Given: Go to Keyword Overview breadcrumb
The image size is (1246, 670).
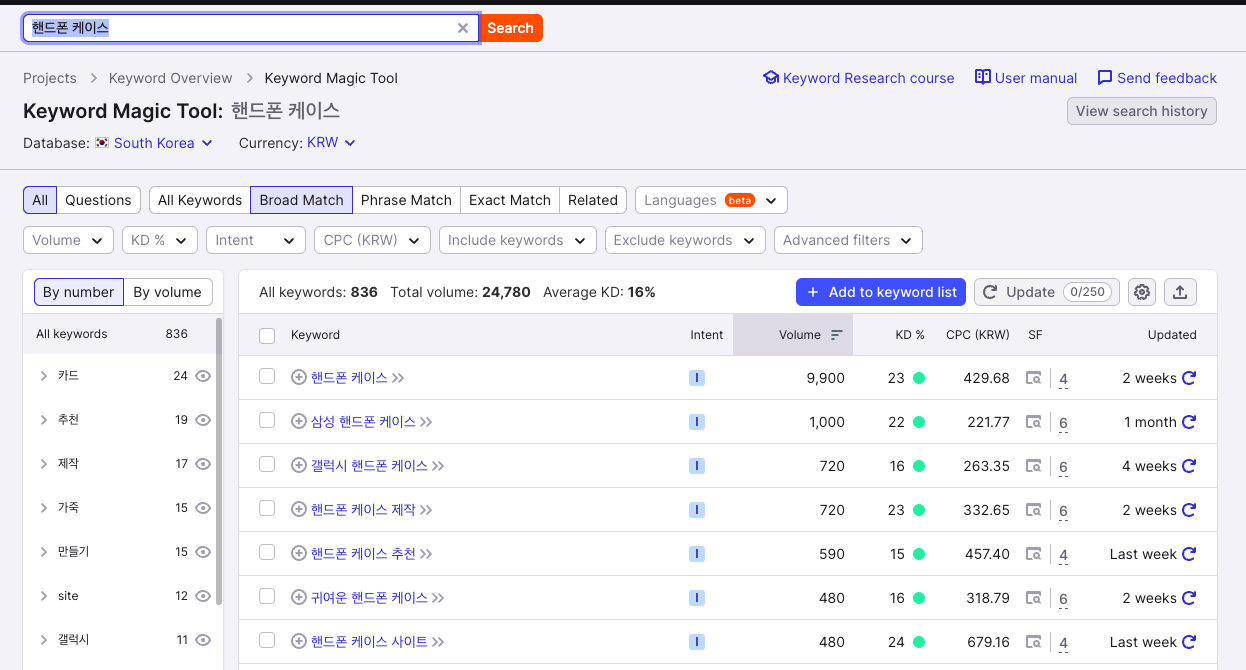Looking at the screenshot, I should pos(170,78).
